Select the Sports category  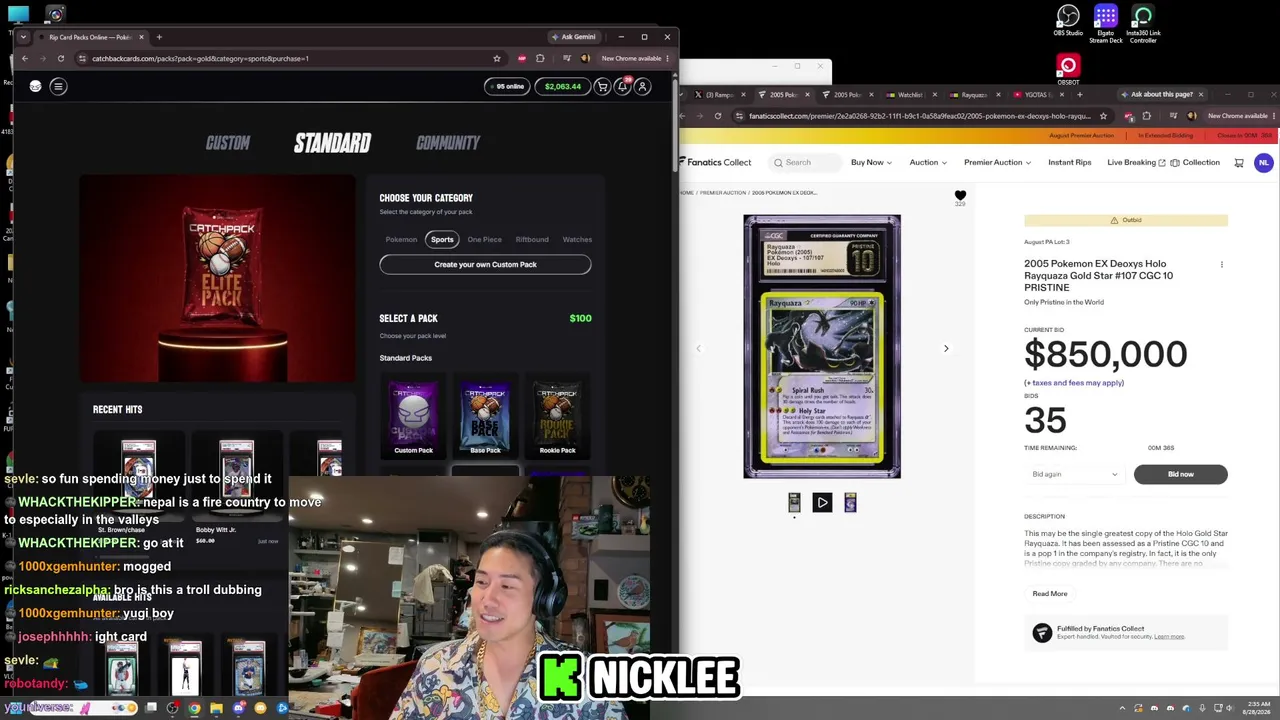click(x=442, y=240)
